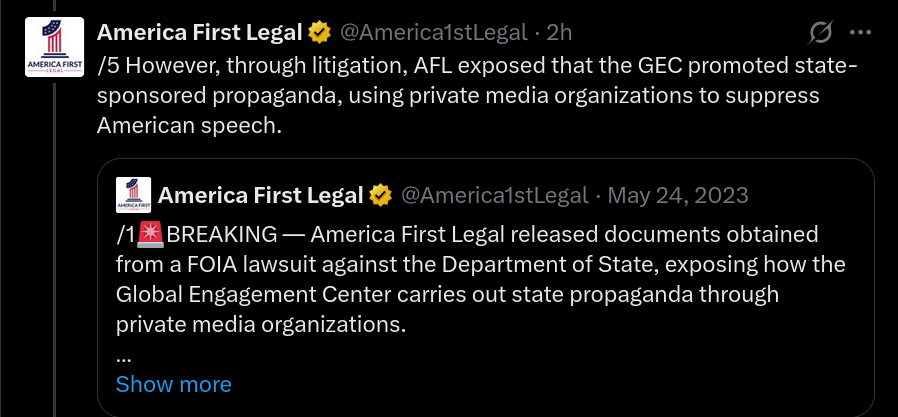This screenshot has width=898, height=417.
Task: Open the Grok explain-post icon
Action: tap(820, 33)
